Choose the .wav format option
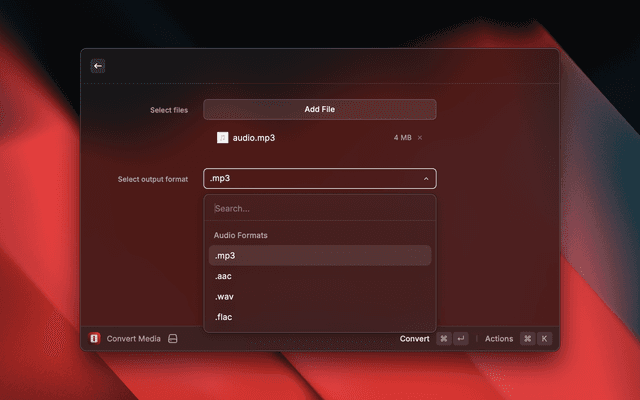Image resolution: width=640 pixels, height=400 pixels. [x=320, y=296]
